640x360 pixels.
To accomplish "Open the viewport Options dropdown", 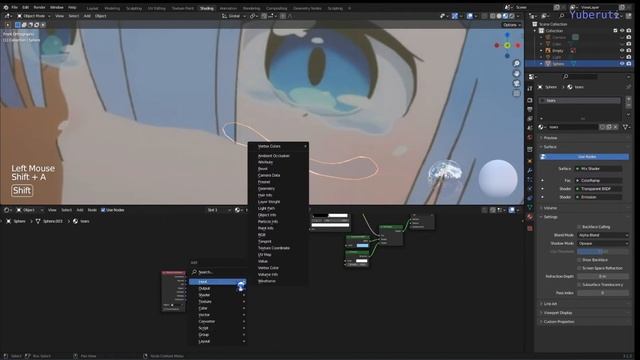I will point(511,25).
